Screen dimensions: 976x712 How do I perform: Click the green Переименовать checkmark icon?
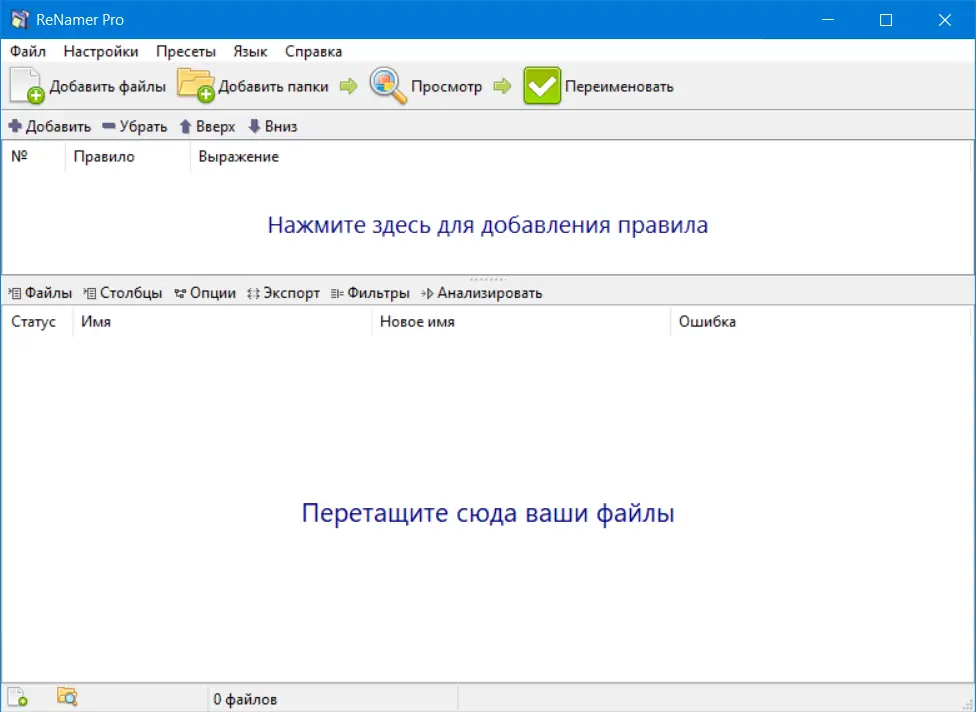542,85
